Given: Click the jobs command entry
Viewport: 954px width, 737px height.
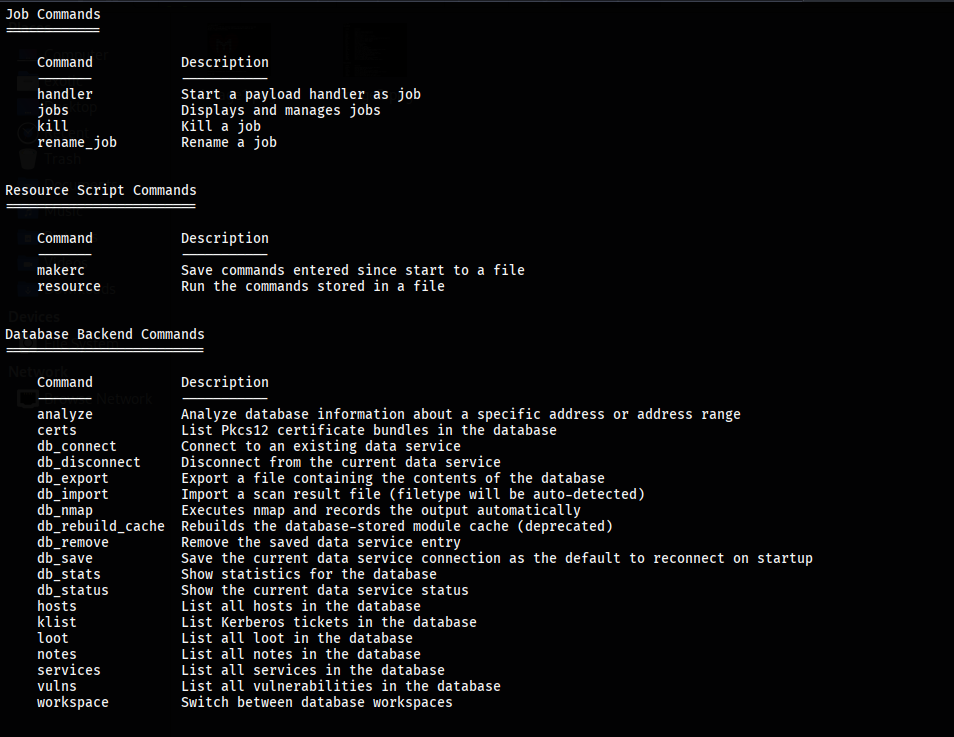Looking at the screenshot, I should 53,110.
